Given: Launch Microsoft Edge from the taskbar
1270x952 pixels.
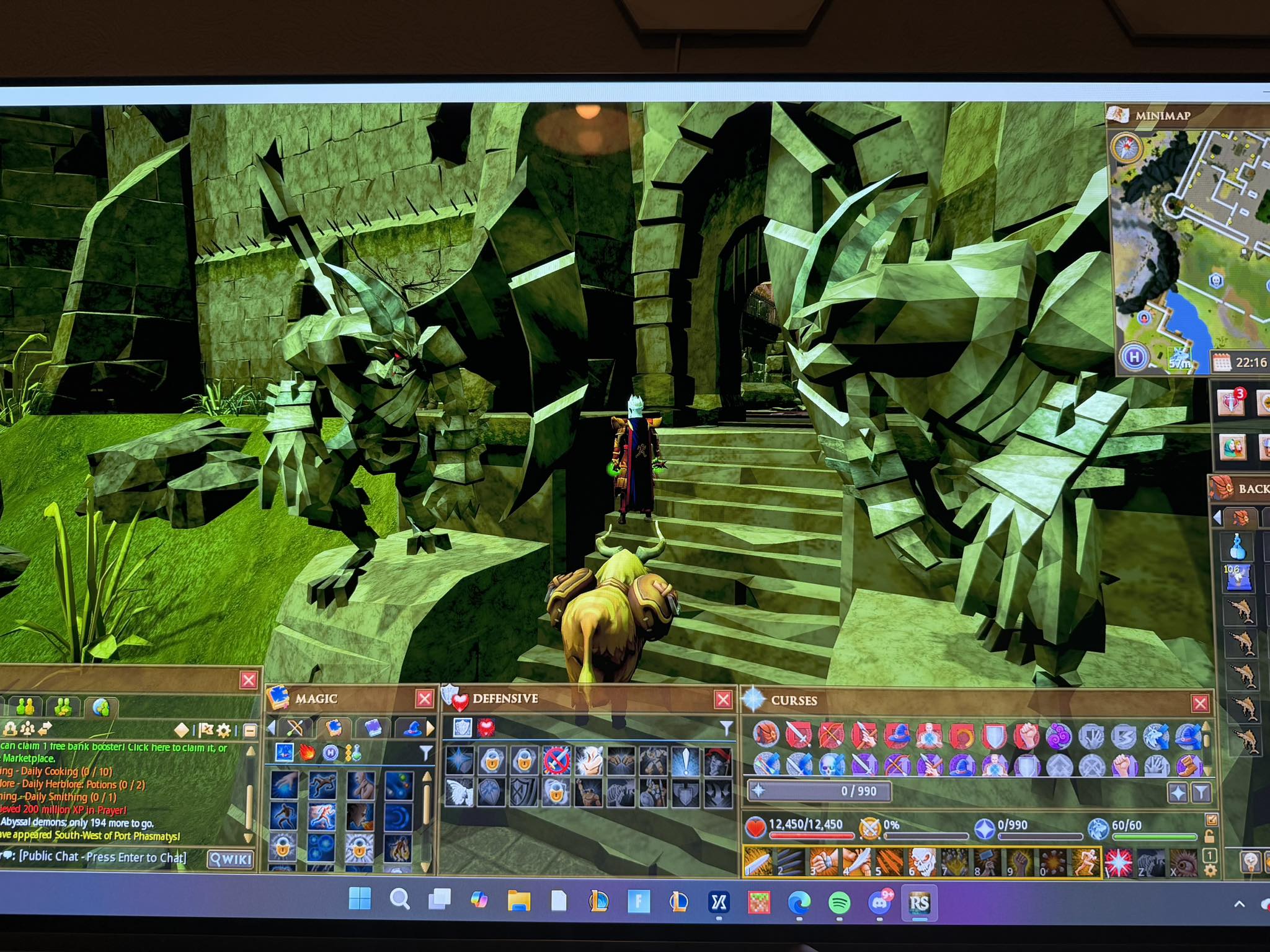Looking at the screenshot, I should pyautogui.click(x=799, y=903).
